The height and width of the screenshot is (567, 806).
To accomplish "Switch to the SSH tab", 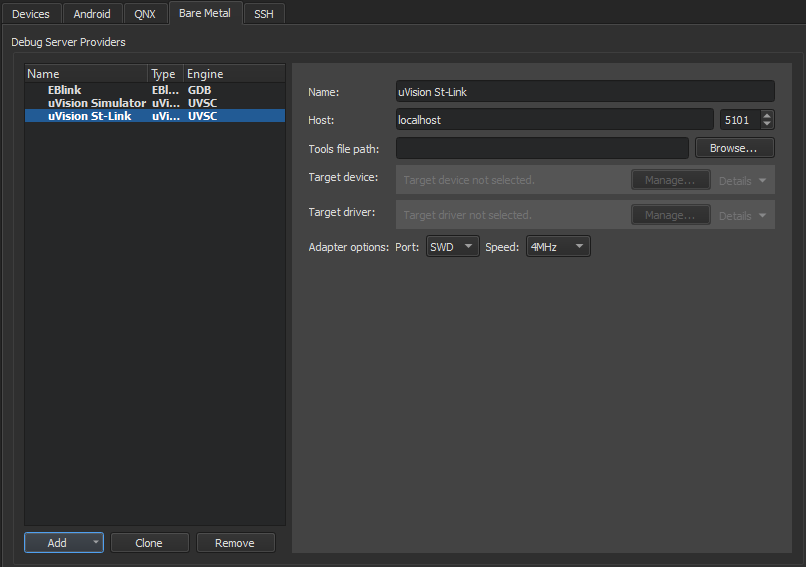I will (263, 14).
